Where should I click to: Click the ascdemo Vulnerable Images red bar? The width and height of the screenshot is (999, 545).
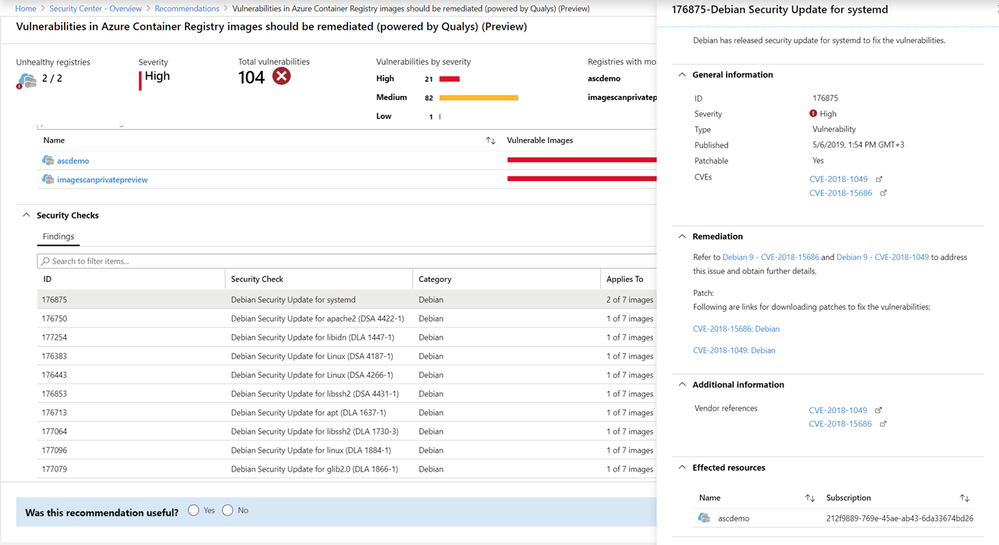pos(582,160)
